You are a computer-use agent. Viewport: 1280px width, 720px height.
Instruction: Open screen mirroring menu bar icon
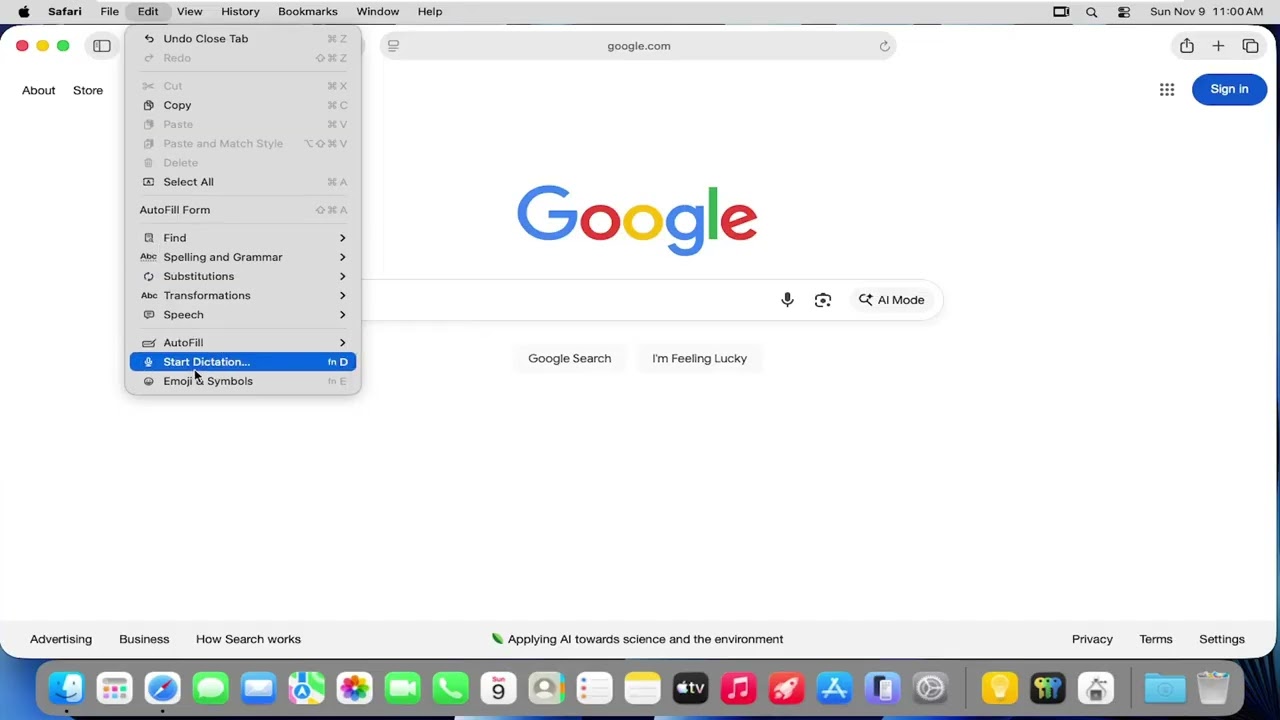click(1061, 12)
